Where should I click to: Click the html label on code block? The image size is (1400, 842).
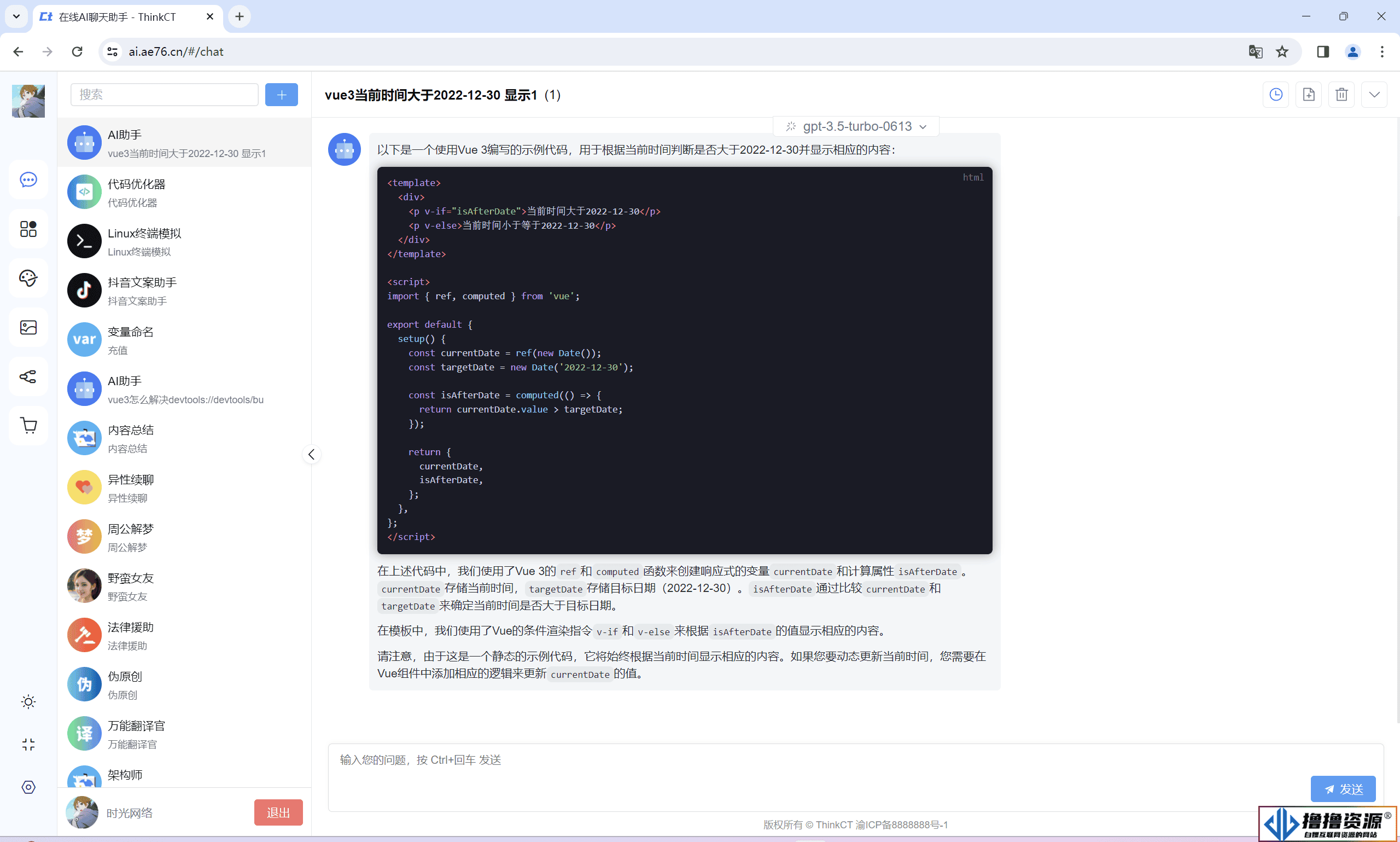click(973, 178)
